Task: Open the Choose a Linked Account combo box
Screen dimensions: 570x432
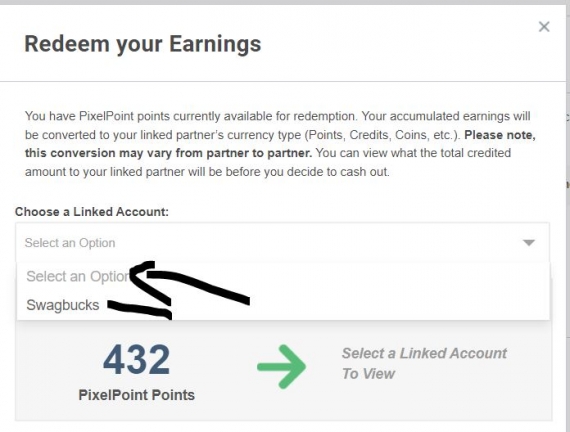Action: (282, 243)
